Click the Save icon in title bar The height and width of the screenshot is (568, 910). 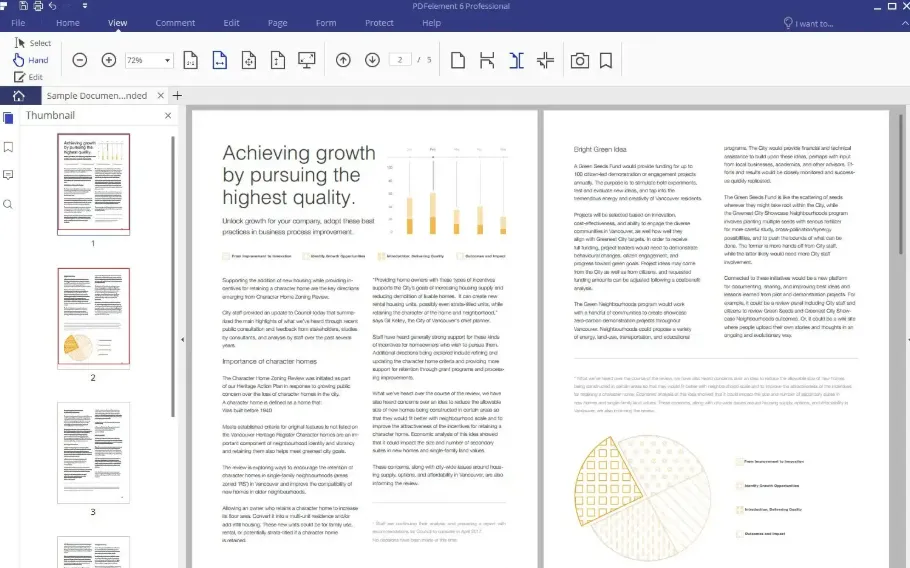[x=23, y=6]
